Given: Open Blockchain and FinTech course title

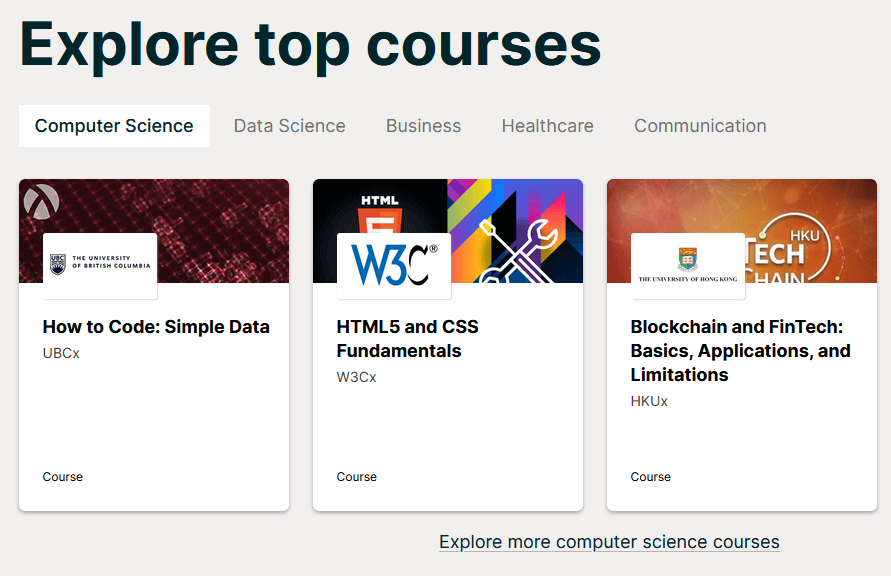Looking at the screenshot, I should point(740,351).
